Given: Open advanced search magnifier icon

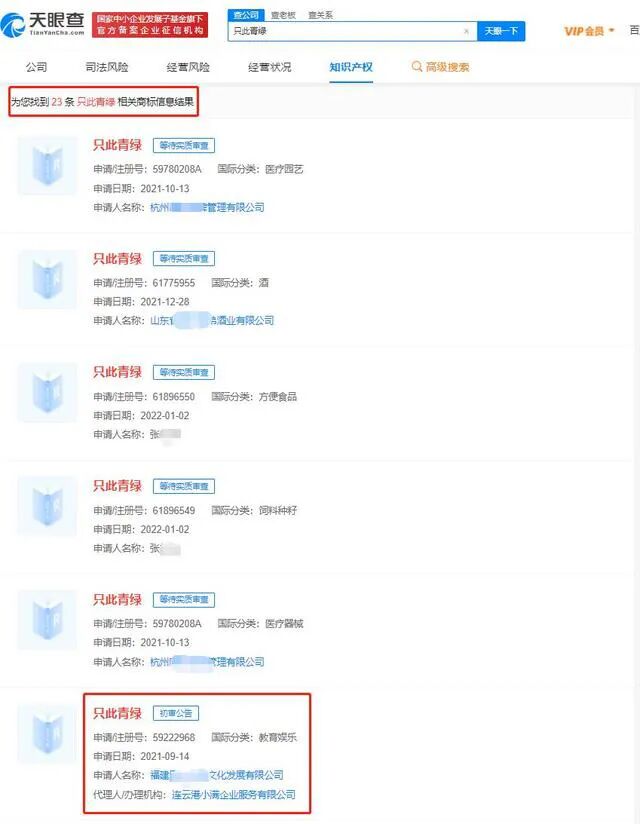Looking at the screenshot, I should [x=417, y=67].
